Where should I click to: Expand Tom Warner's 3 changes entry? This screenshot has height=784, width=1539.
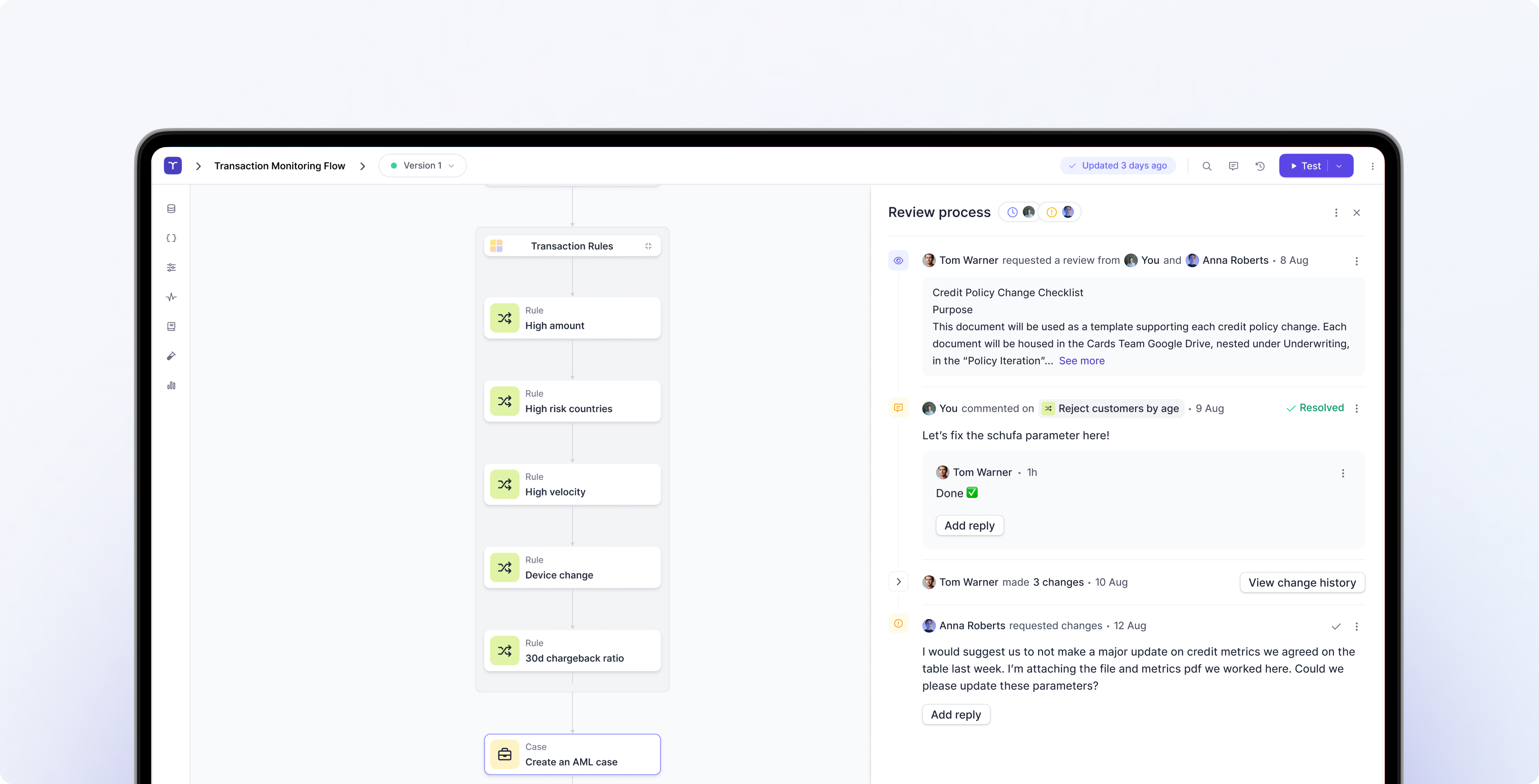coord(898,582)
